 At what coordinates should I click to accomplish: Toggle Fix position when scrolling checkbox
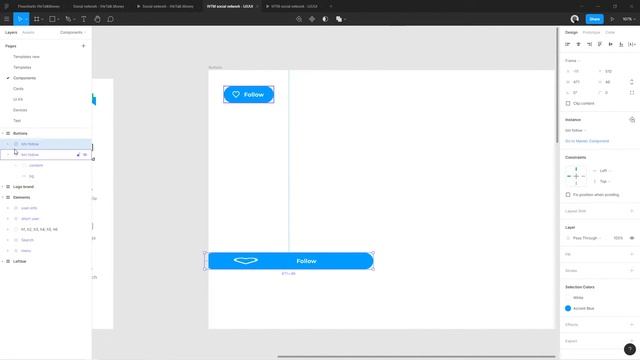coord(568,195)
